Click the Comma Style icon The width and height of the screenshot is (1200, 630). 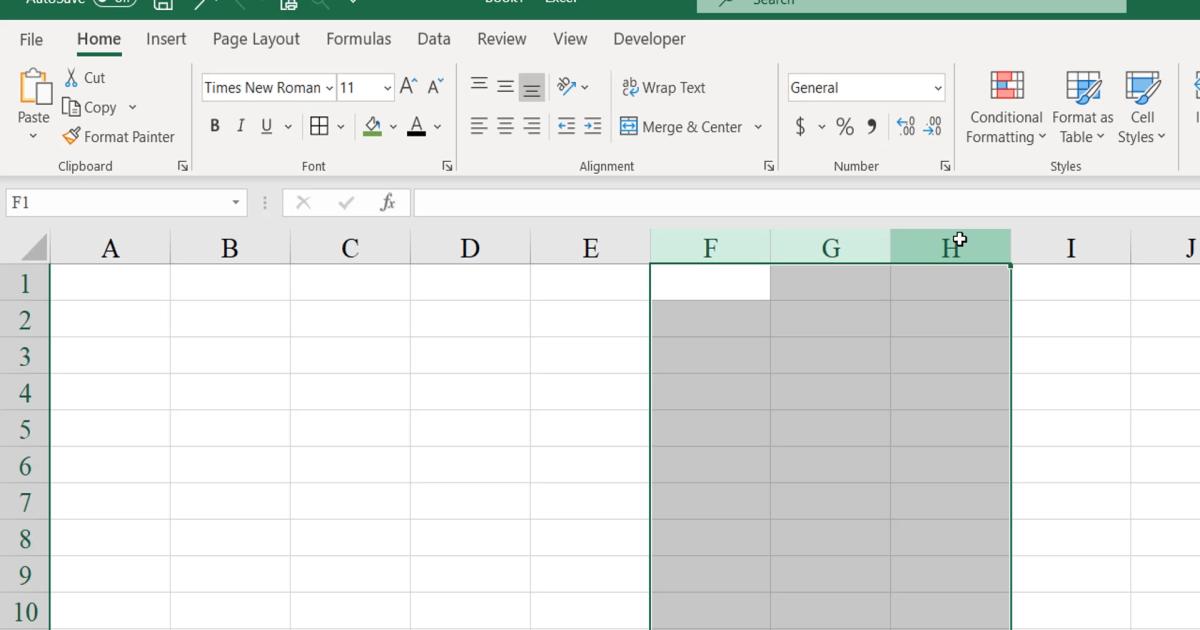click(869, 126)
